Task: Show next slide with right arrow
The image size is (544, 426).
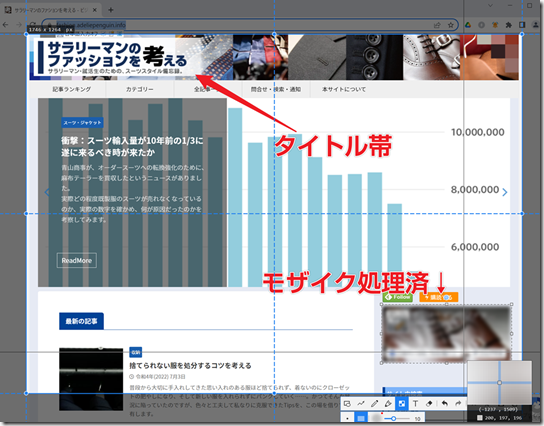Action: point(505,192)
